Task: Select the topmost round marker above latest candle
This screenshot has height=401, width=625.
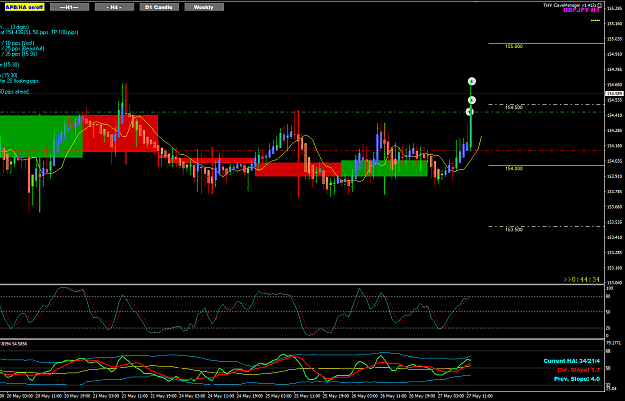Action: point(472,81)
